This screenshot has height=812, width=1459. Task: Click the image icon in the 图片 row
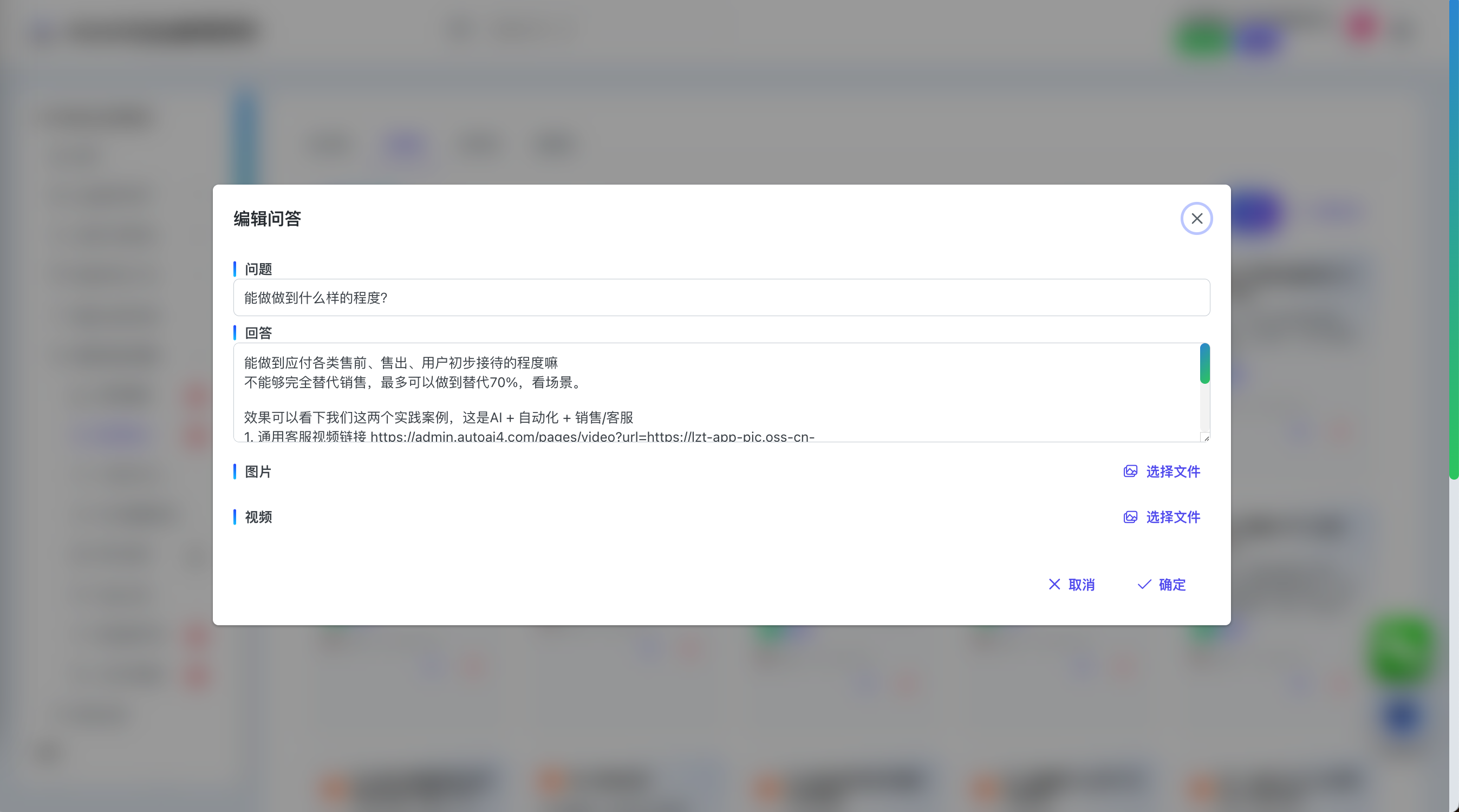[x=1130, y=471]
